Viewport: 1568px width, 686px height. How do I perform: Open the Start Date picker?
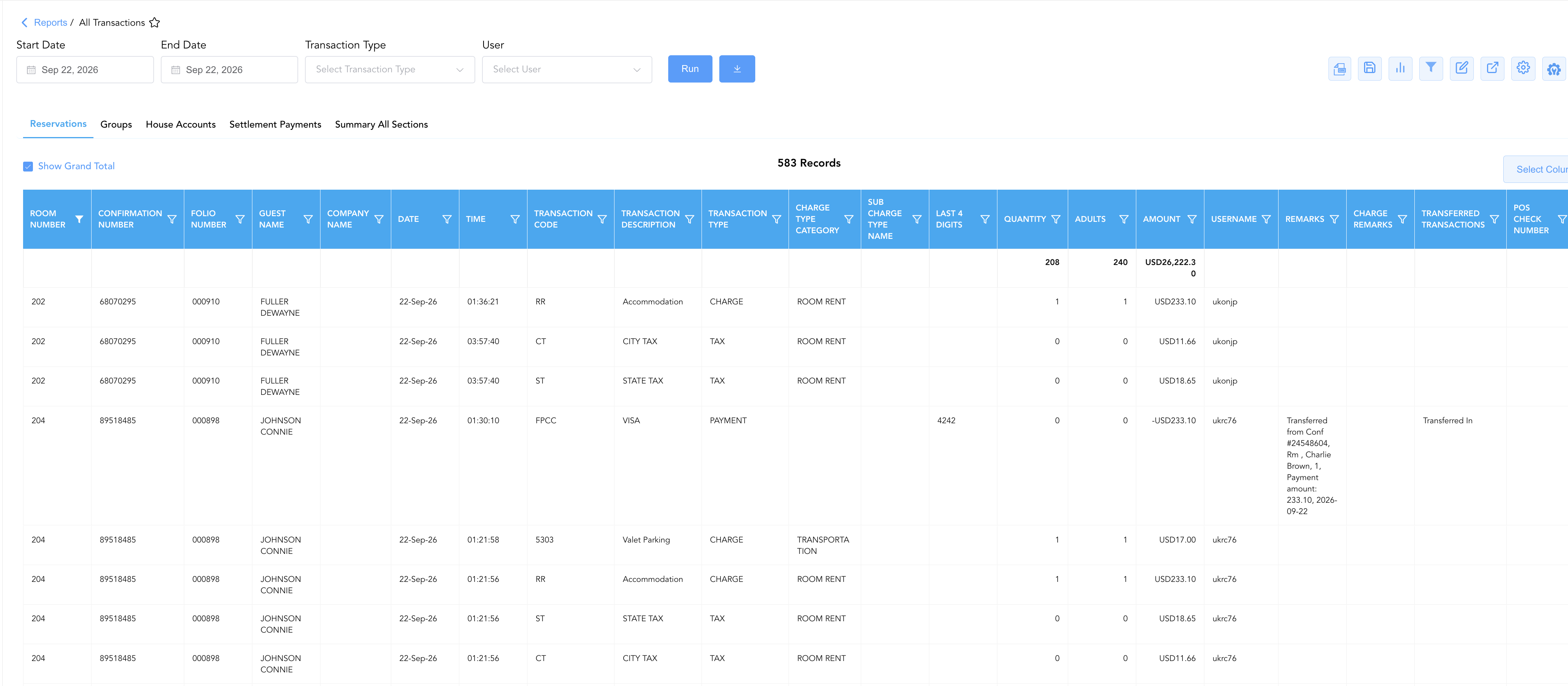coord(85,69)
